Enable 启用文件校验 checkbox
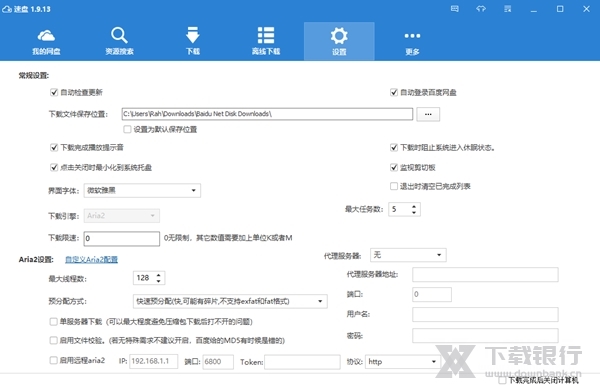 [x=54, y=340]
